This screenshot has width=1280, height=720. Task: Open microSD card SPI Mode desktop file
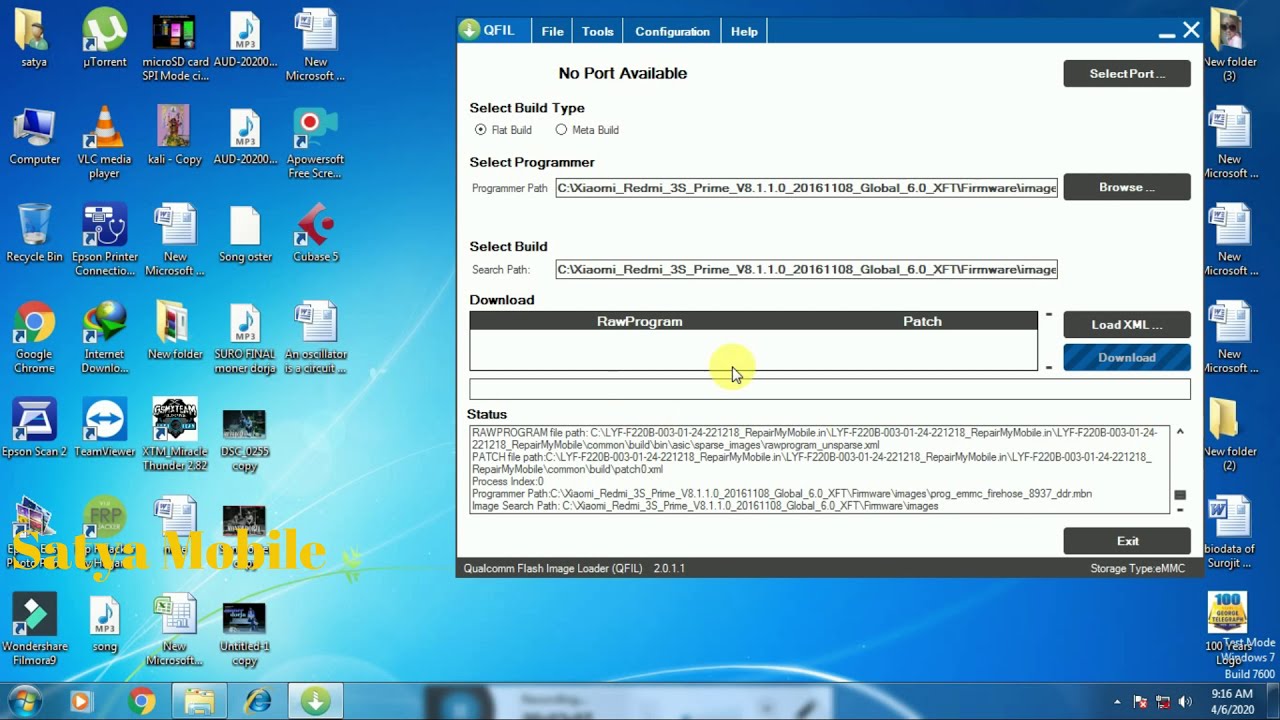(175, 47)
